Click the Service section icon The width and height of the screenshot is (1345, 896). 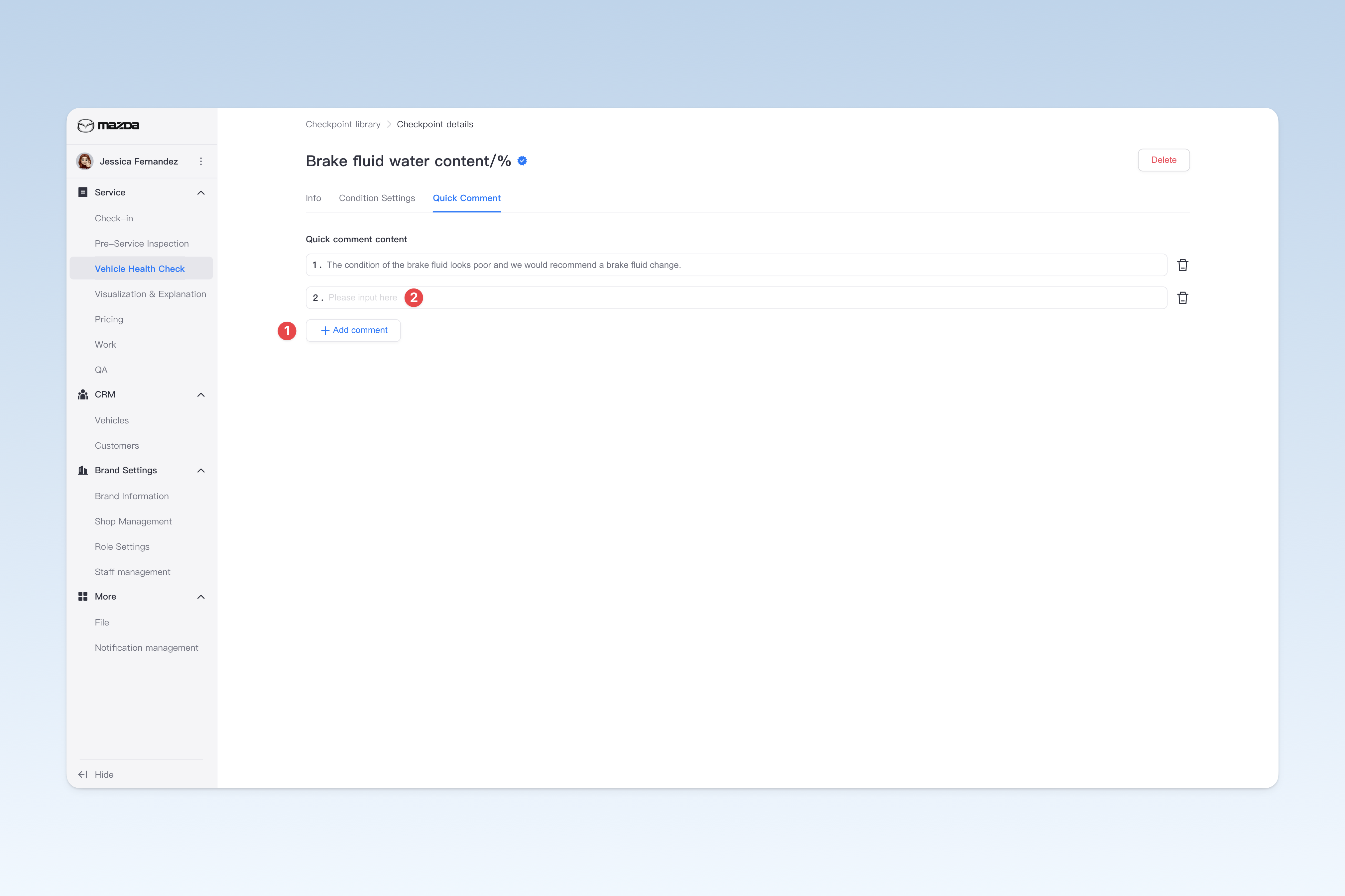pos(83,192)
